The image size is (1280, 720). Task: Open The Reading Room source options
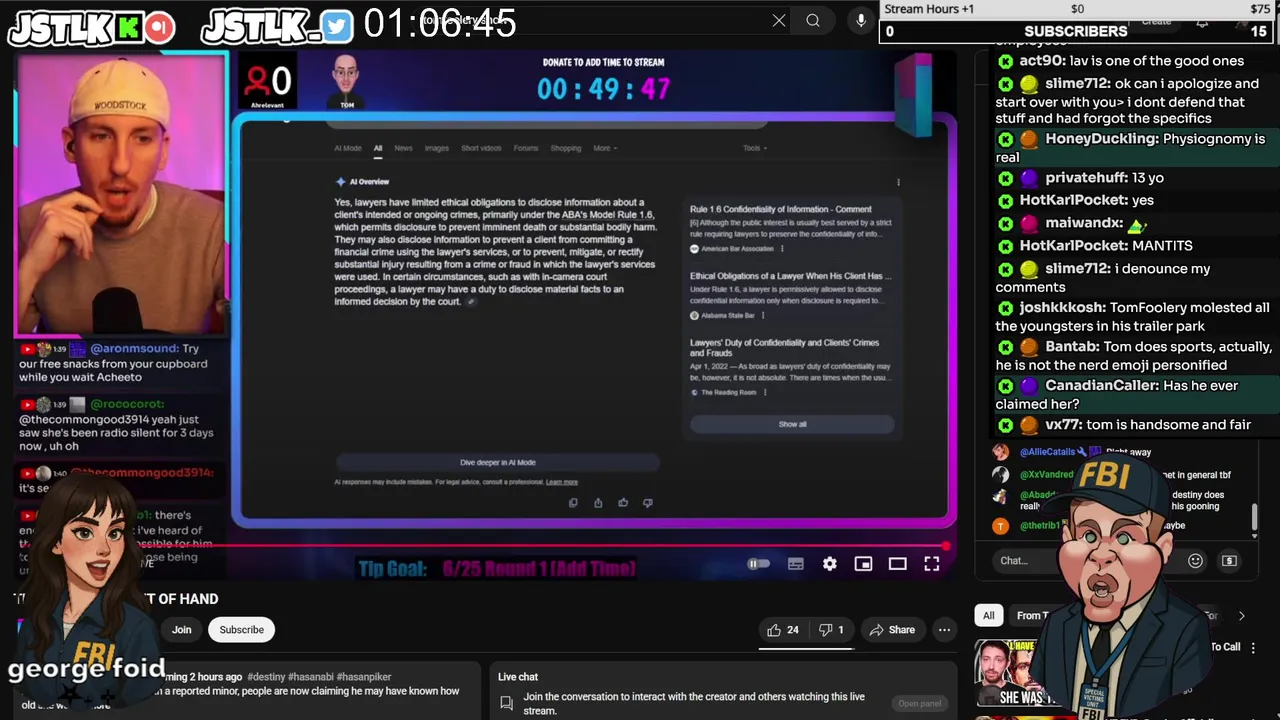[x=765, y=392]
